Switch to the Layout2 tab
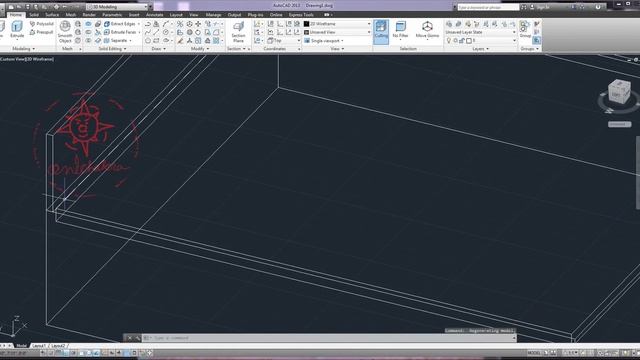 [x=58, y=346]
